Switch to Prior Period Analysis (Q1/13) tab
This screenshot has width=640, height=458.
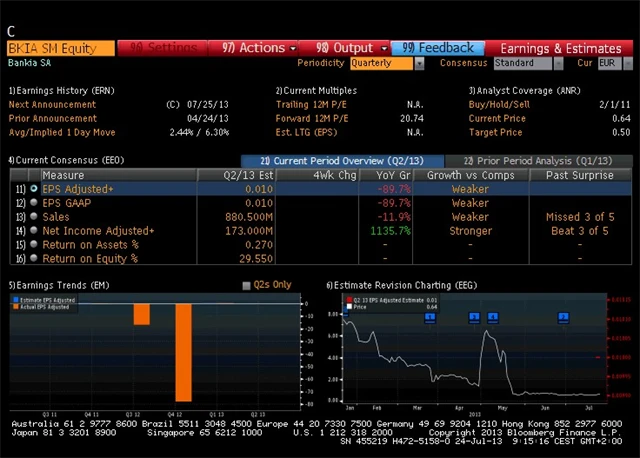[x=538, y=161]
